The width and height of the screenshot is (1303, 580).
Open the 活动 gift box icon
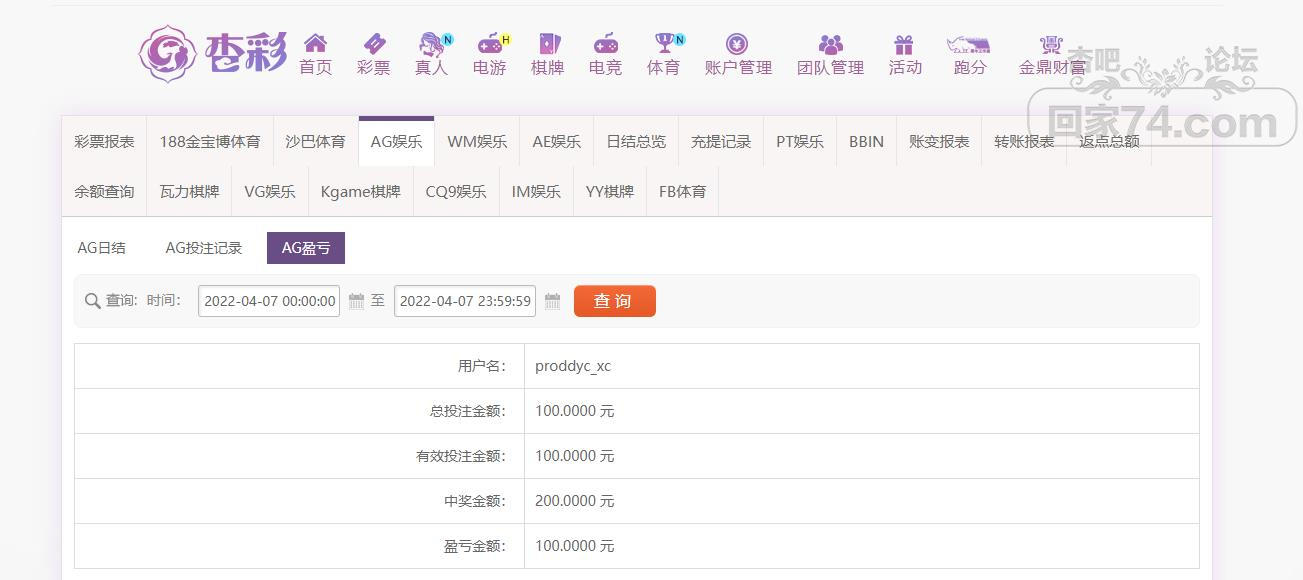pos(904,44)
